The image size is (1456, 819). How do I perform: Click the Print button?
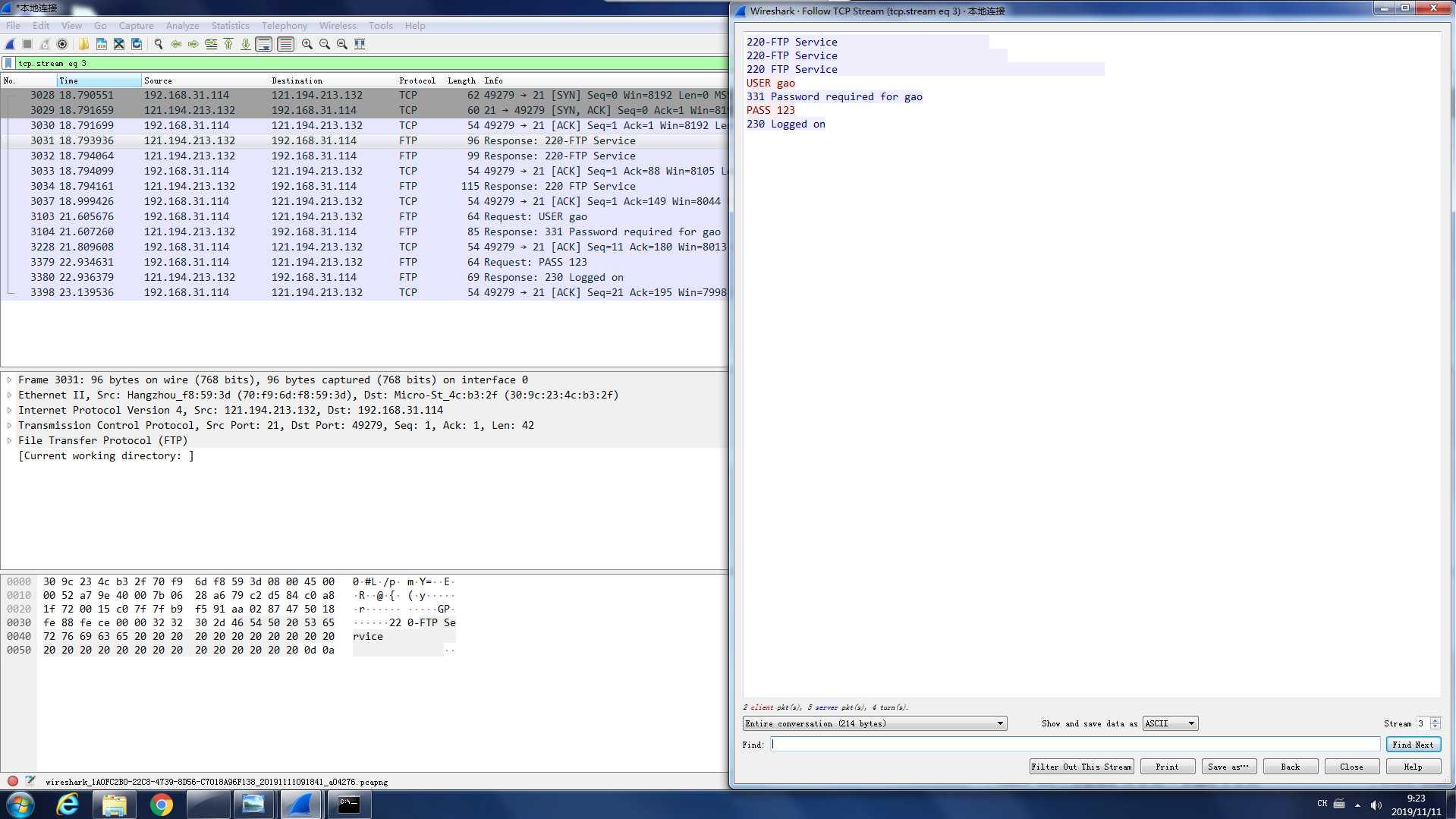pos(1167,767)
